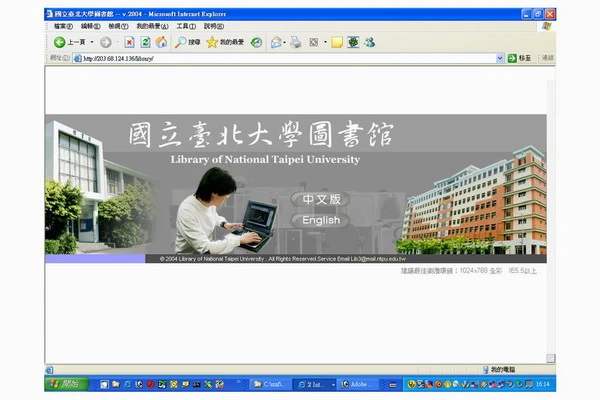Click the yellow note toolbar icon
Image resolution: width=600 pixels, height=400 pixels.
[x=337, y=42]
